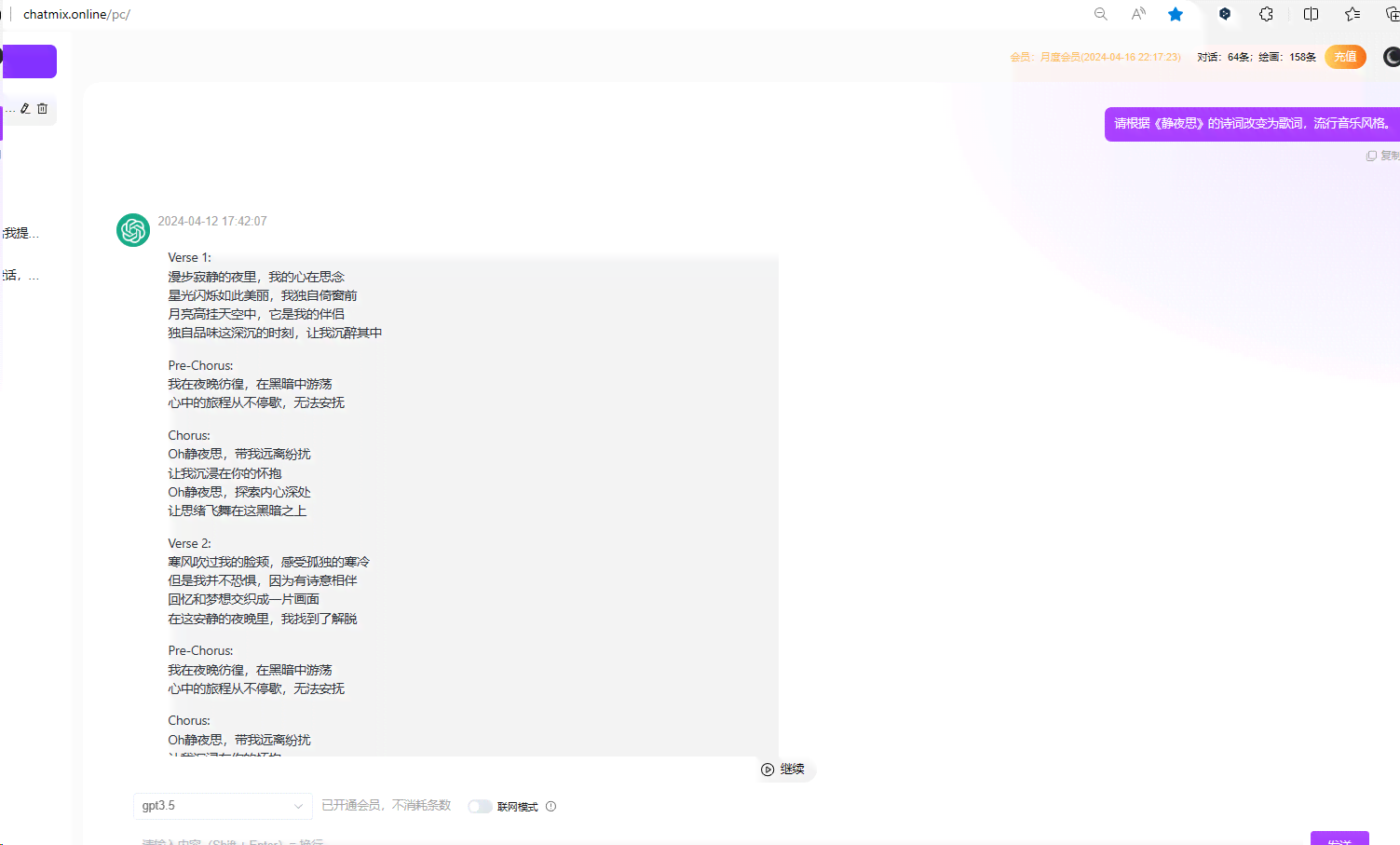This screenshot has height=845, width=1400.
Task: Open the collections icon in toolbar
Action: pos(1393,14)
